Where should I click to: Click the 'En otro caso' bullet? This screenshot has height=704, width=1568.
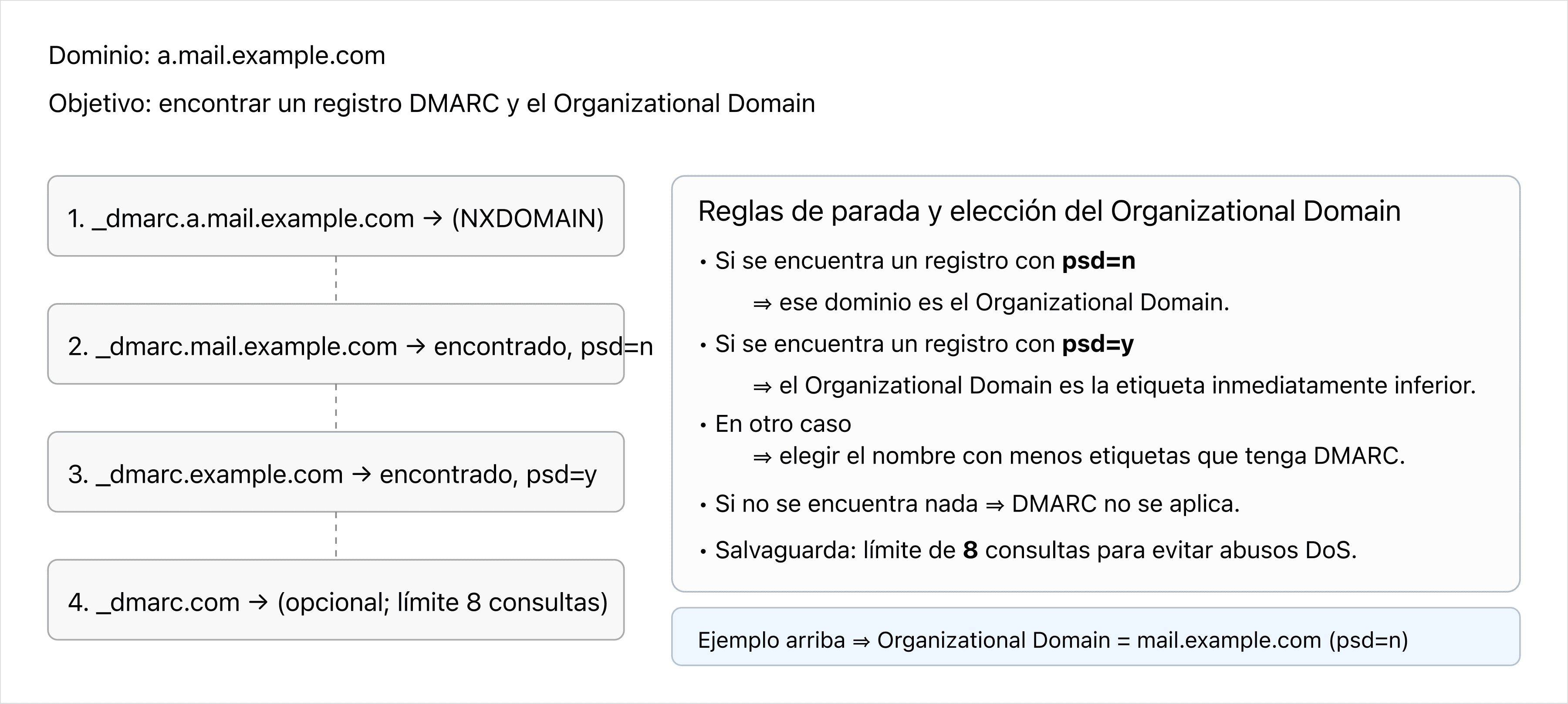point(782,424)
